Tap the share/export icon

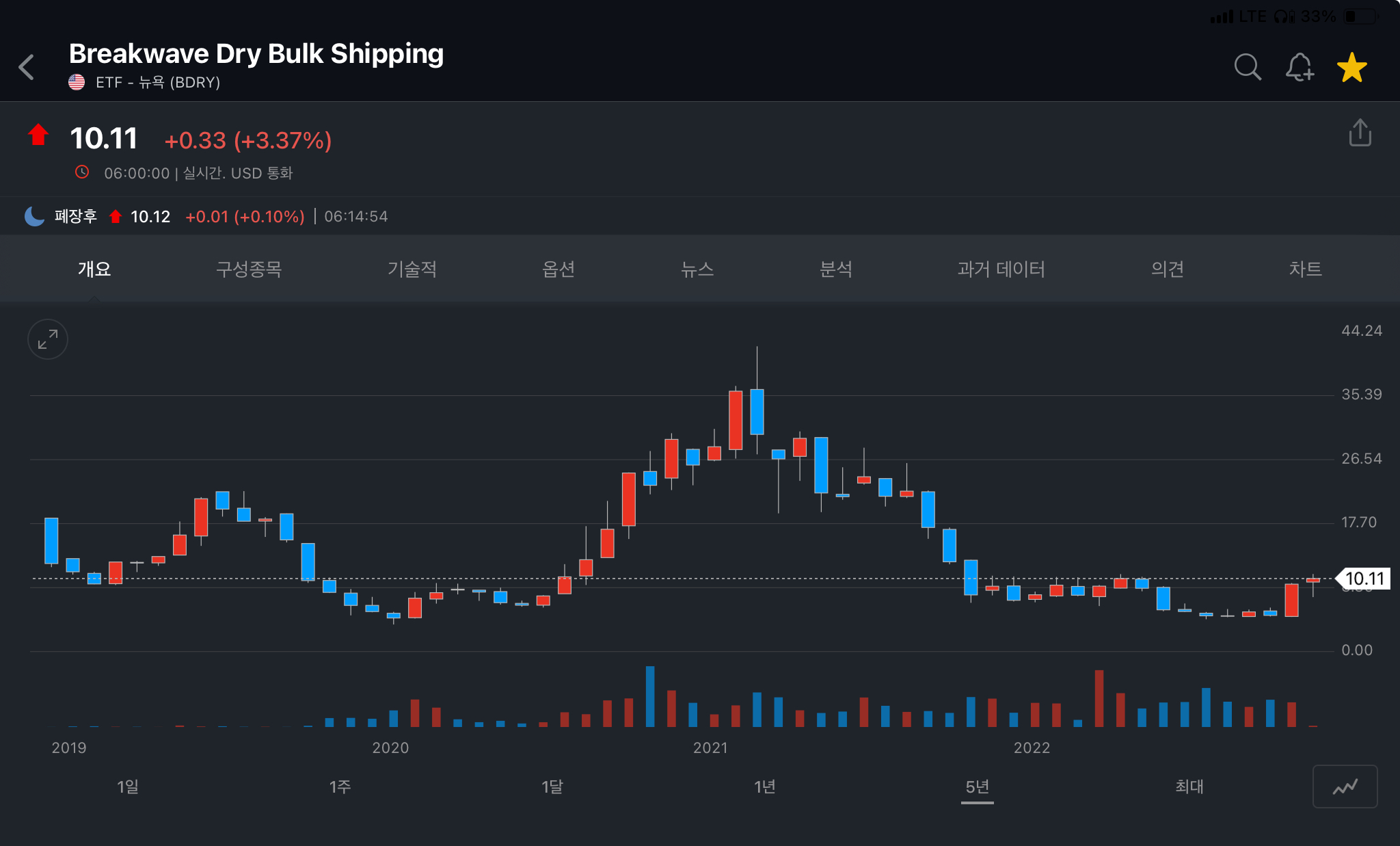click(1360, 133)
